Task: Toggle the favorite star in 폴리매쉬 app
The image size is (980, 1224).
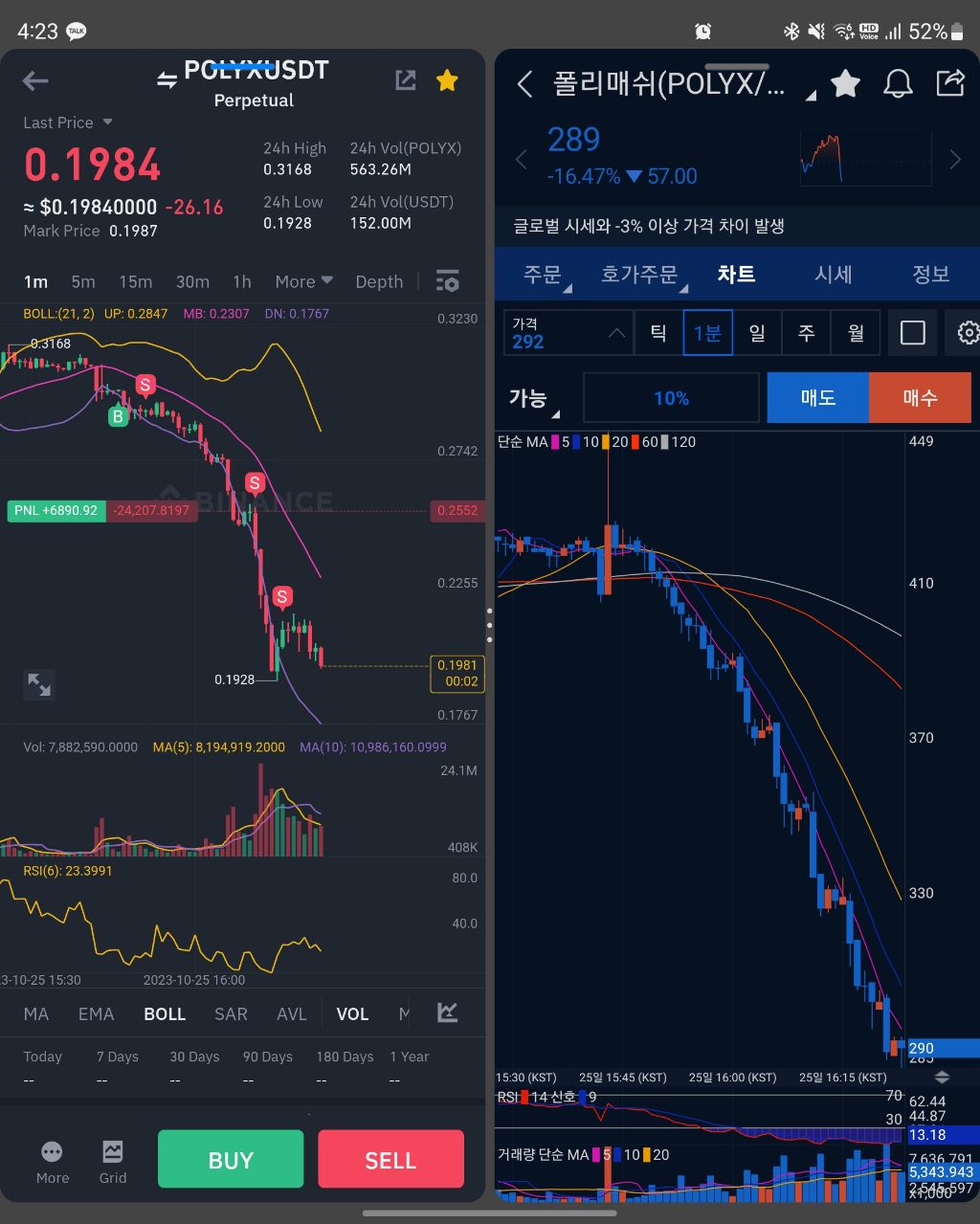Action: tap(846, 83)
